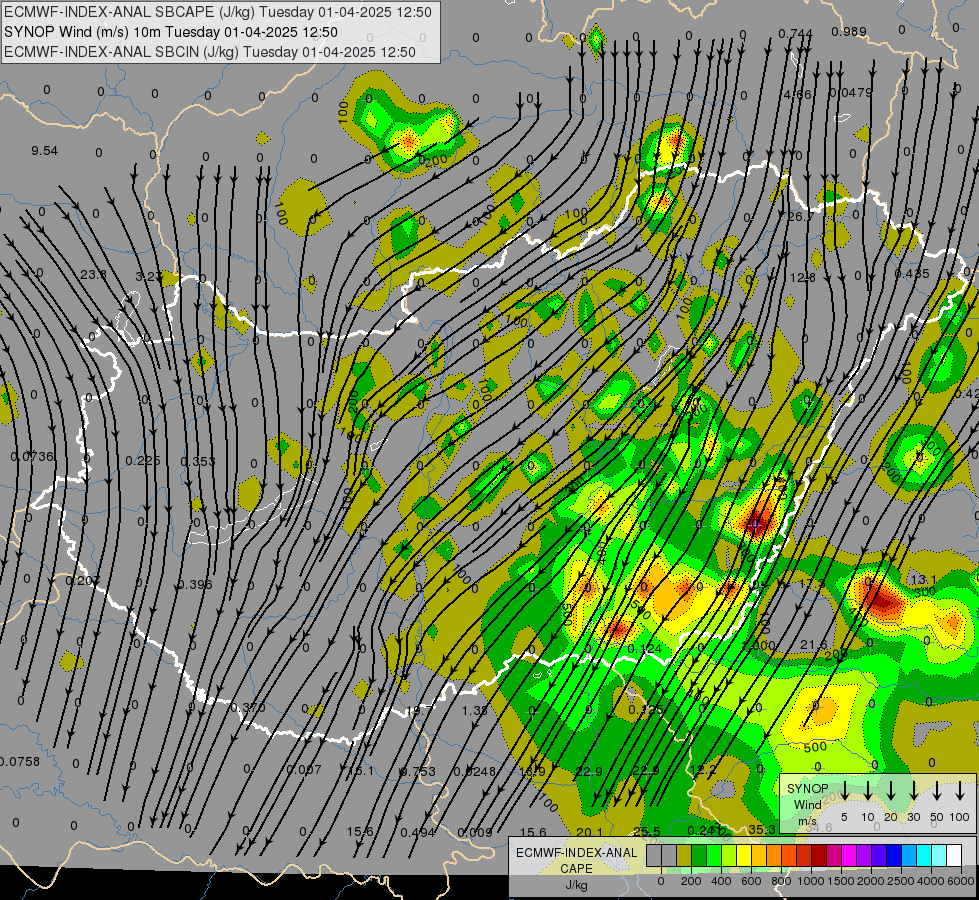Click the 12.2 station value
This screenshot has height=900, width=979.
coord(704,770)
